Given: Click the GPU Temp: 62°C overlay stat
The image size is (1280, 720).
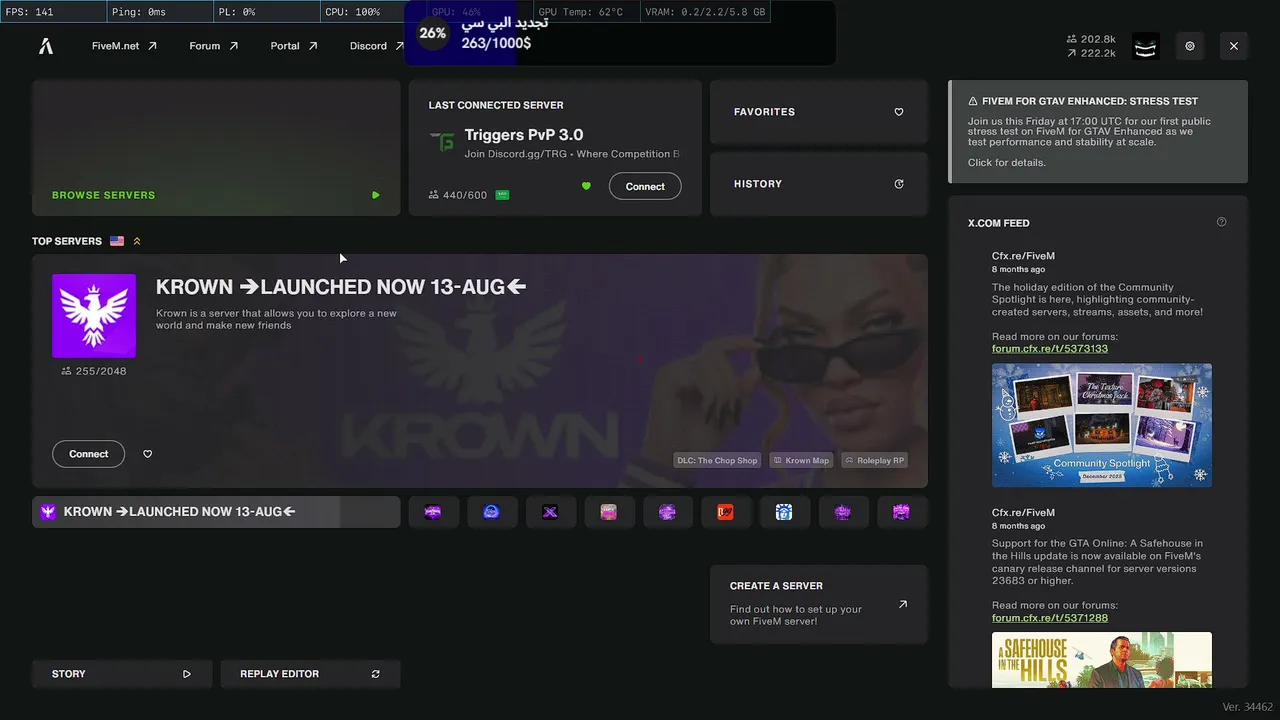Looking at the screenshot, I should (x=581, y=12).
